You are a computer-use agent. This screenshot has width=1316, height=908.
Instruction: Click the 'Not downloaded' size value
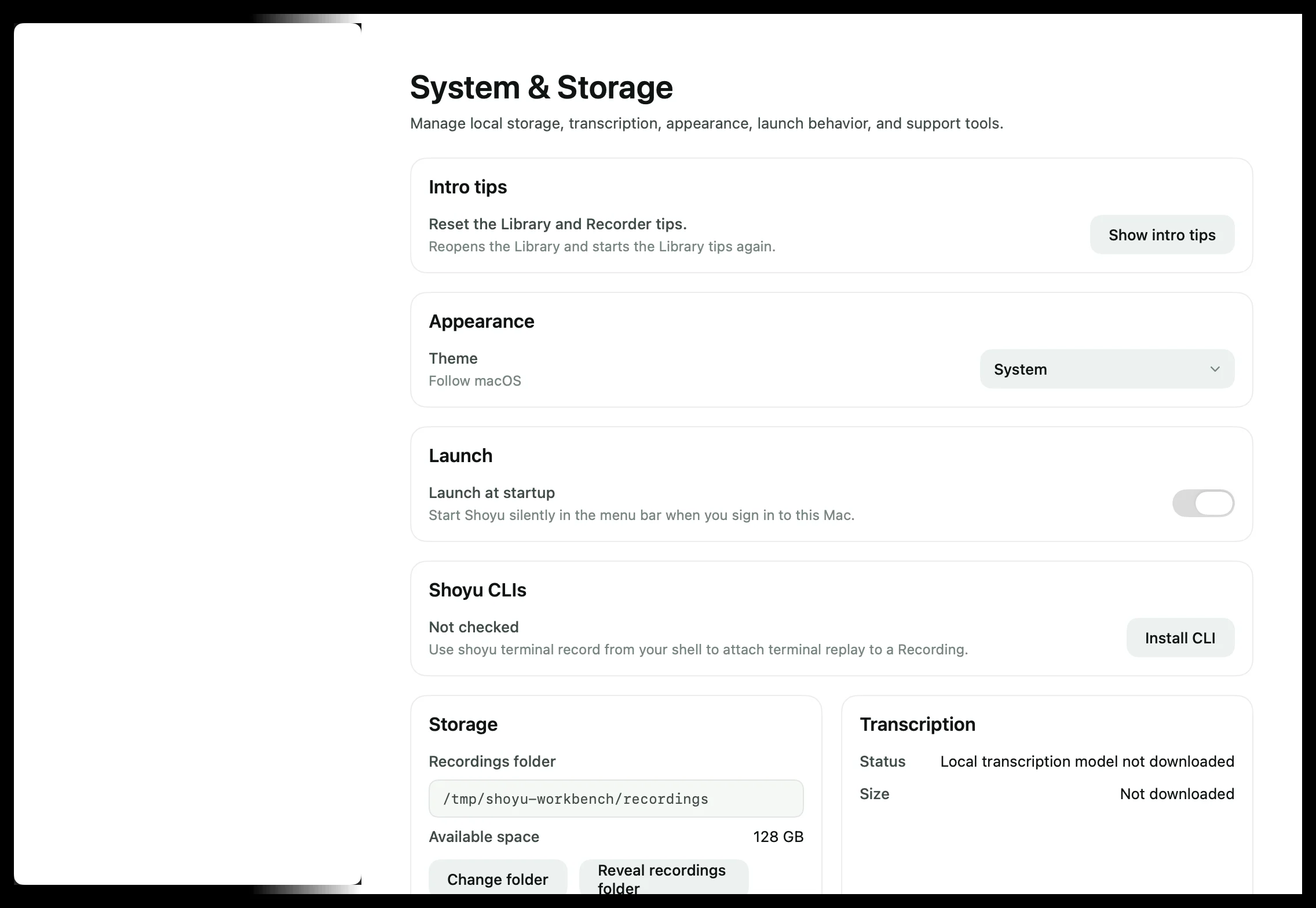(x=1176, y=793)
